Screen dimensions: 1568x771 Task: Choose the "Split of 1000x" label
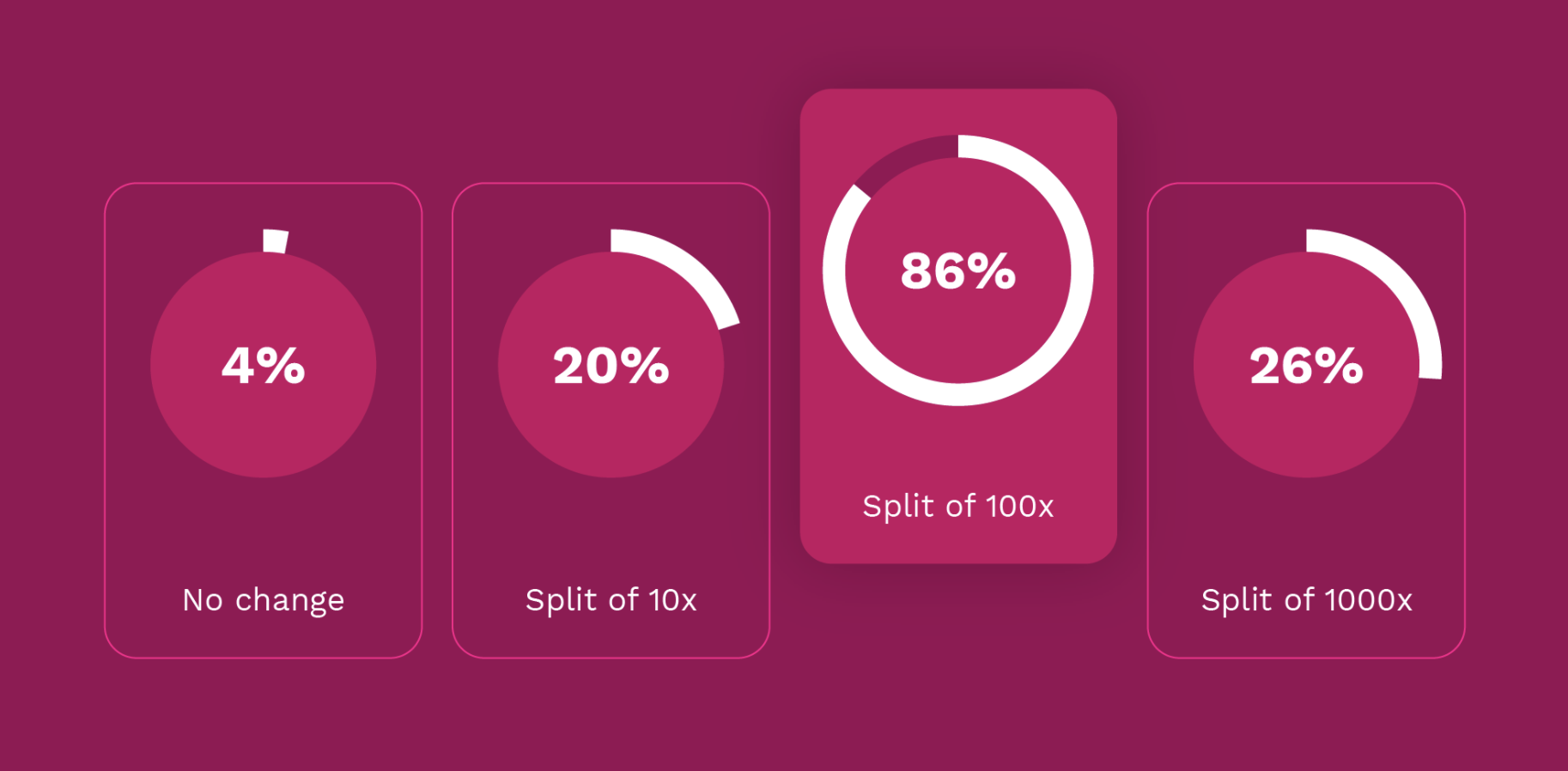click(1306, 599)
